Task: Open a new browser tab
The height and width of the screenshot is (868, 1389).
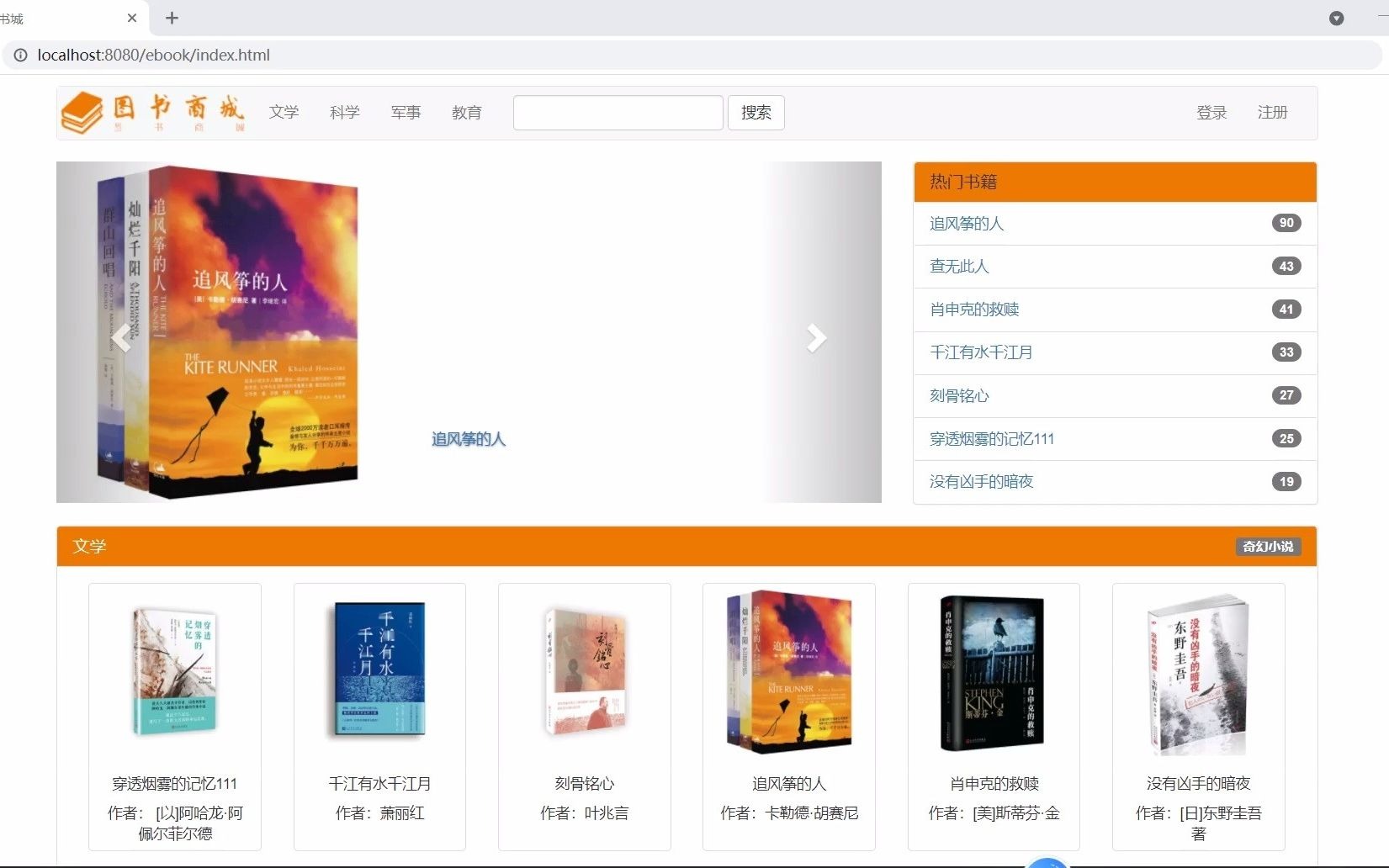Action: (x=172, y=18)
